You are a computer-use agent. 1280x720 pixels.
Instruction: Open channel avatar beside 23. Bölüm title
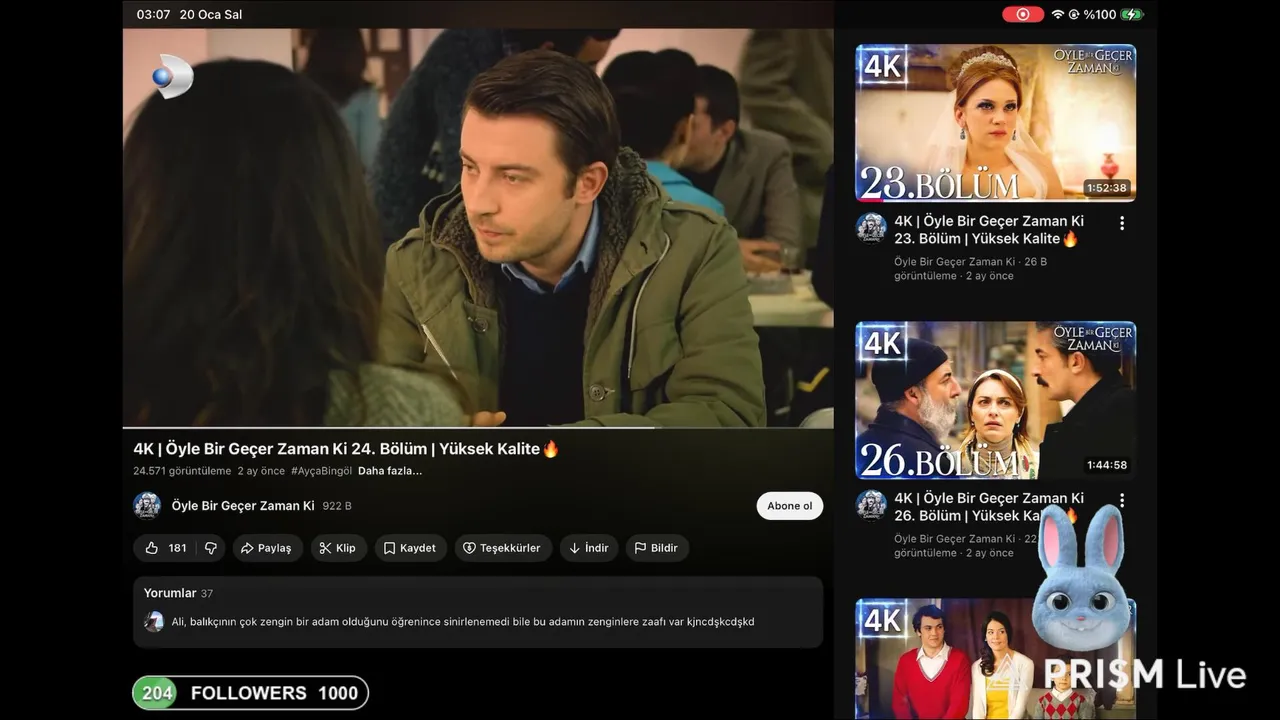871,227
